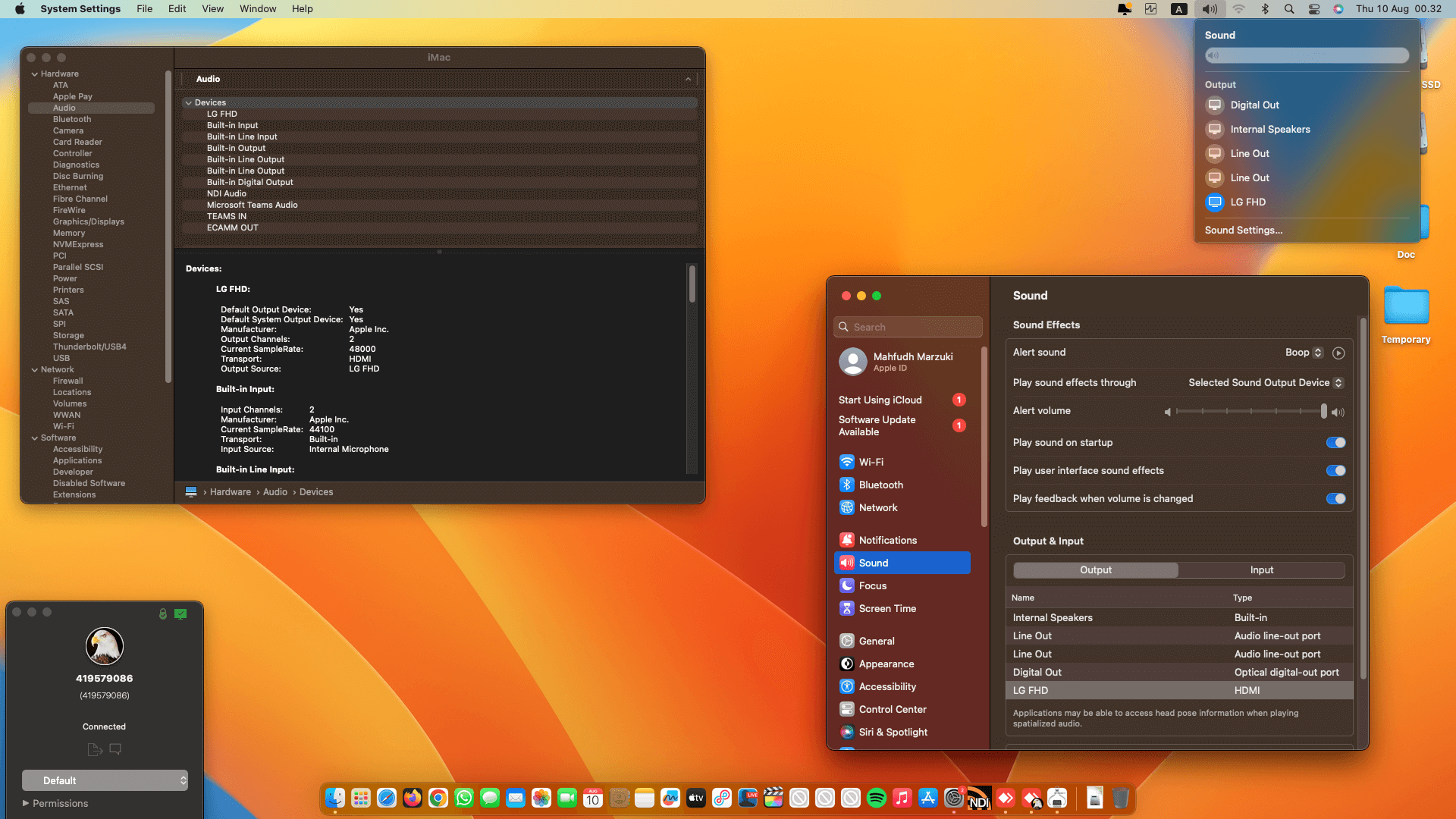Image resolution: width=1456 pixels, height=819 pixels.
Task: Open Spotify from the Dock
Action: click(x=876, y=798)
